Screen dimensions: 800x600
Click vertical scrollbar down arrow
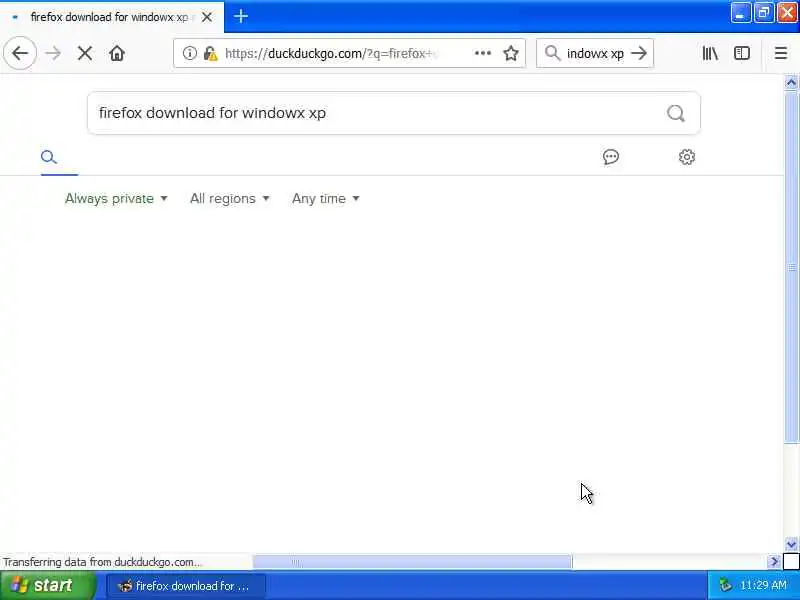click(791, 544)
